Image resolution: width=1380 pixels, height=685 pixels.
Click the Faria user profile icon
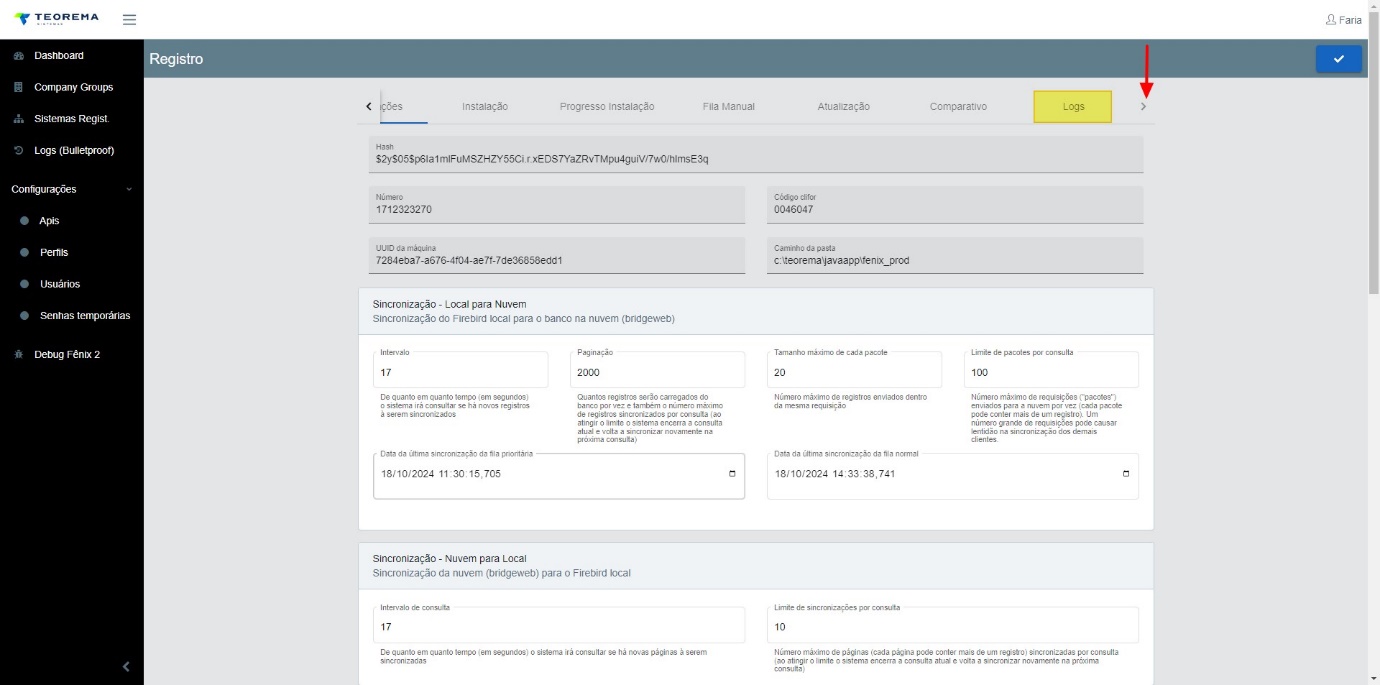1330,20
